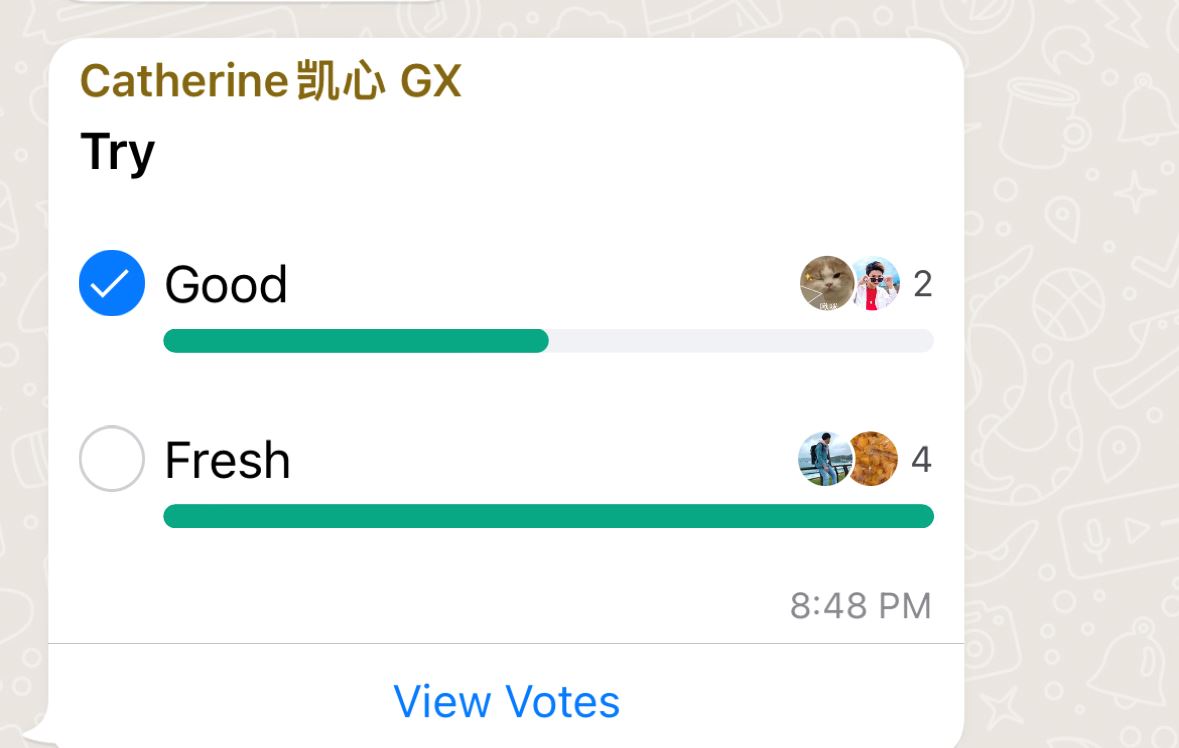Viewport: 1179px width, 748px height.
Task: Expand vote details via View Votes
Action: coord(507,701)
